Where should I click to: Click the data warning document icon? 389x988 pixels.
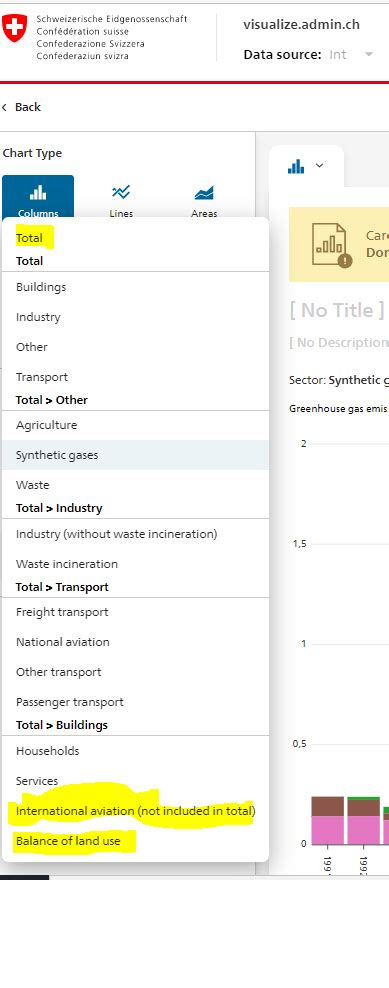[331, 245]
